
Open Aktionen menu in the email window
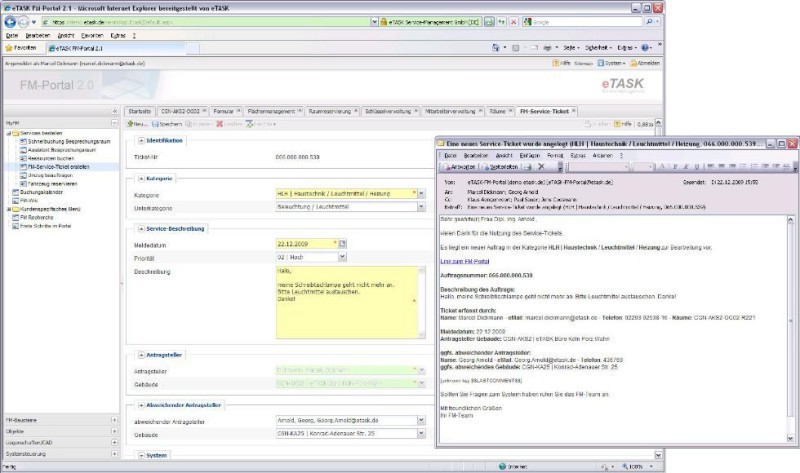coord(603,155)
